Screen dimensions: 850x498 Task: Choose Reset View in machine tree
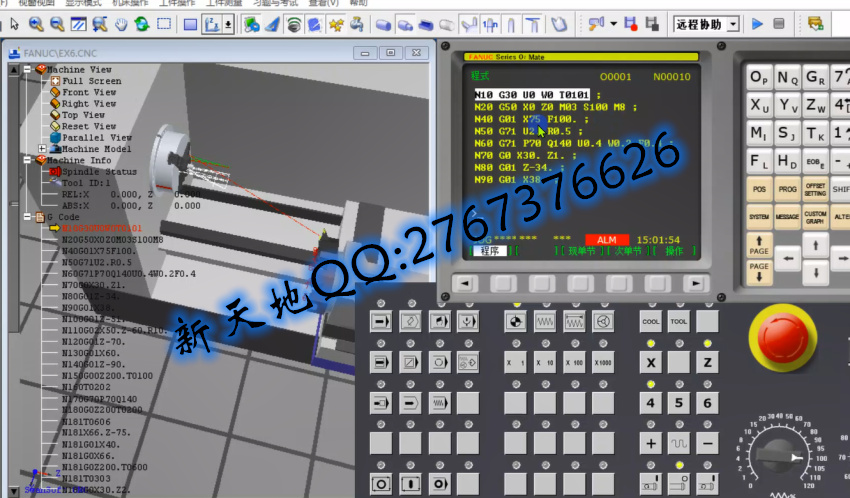pos(89,126)
